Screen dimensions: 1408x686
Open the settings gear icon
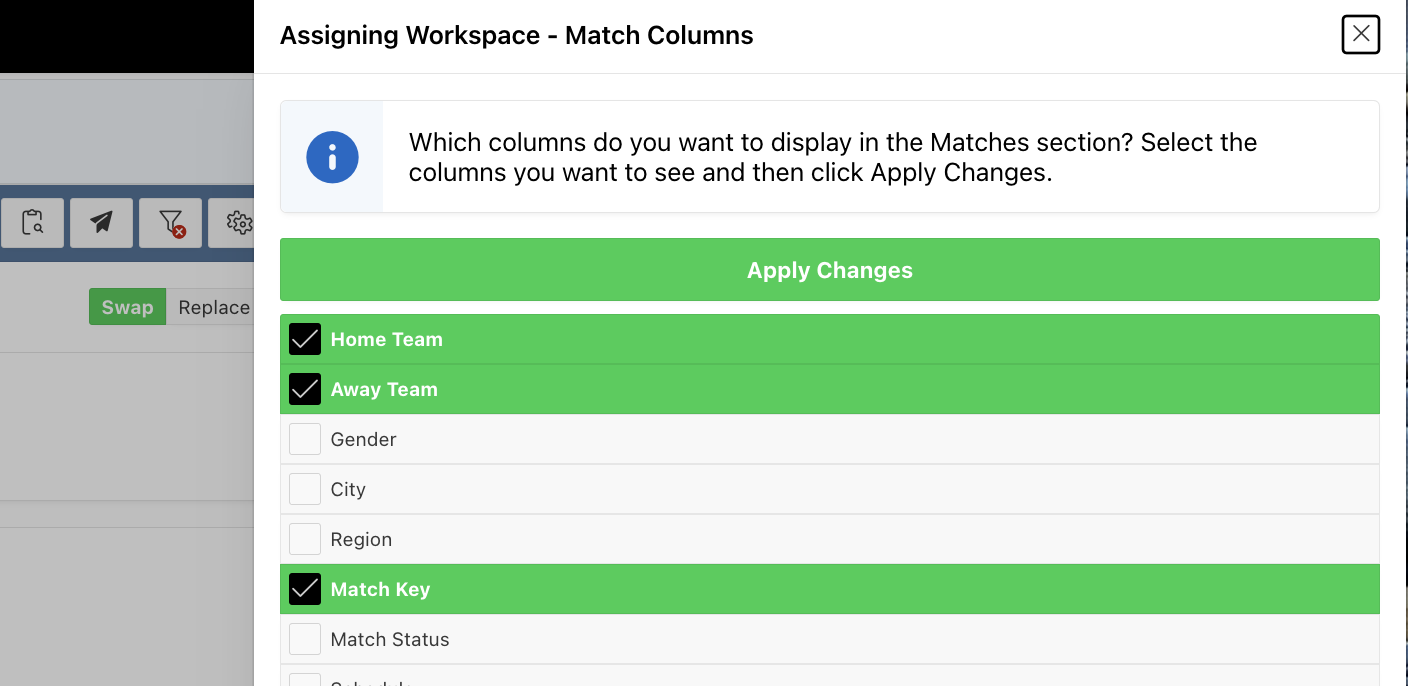[238, 222]
